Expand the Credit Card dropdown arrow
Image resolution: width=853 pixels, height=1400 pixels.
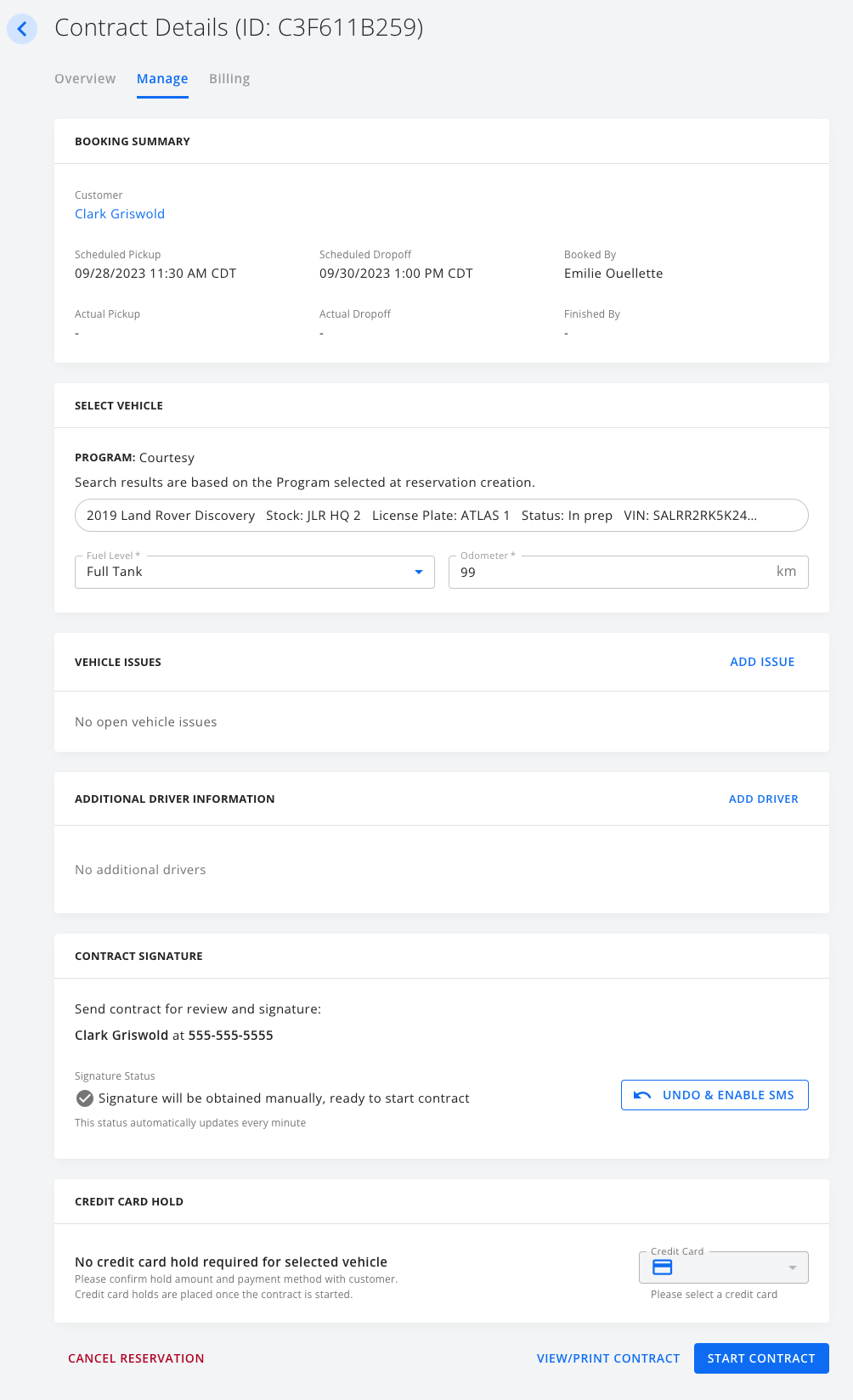[x=792, y=1267]
